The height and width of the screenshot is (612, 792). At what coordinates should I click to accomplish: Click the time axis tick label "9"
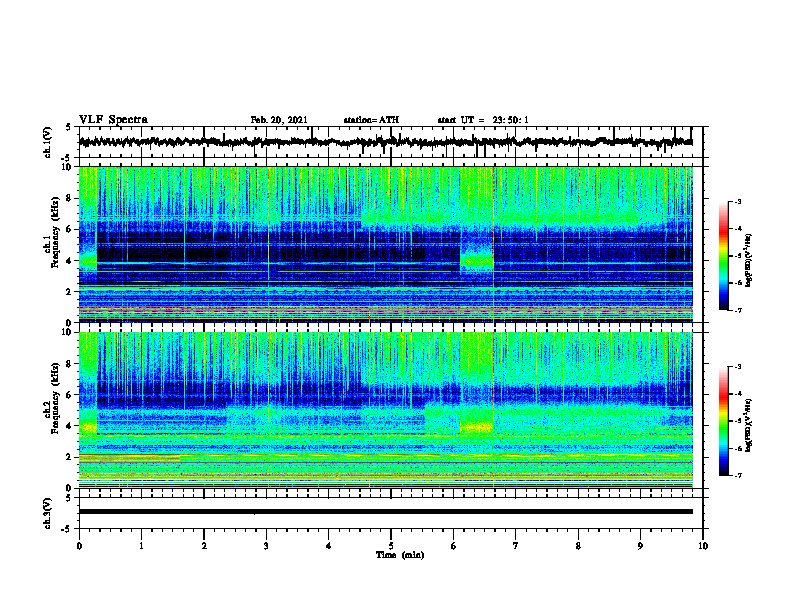point(640,546)
